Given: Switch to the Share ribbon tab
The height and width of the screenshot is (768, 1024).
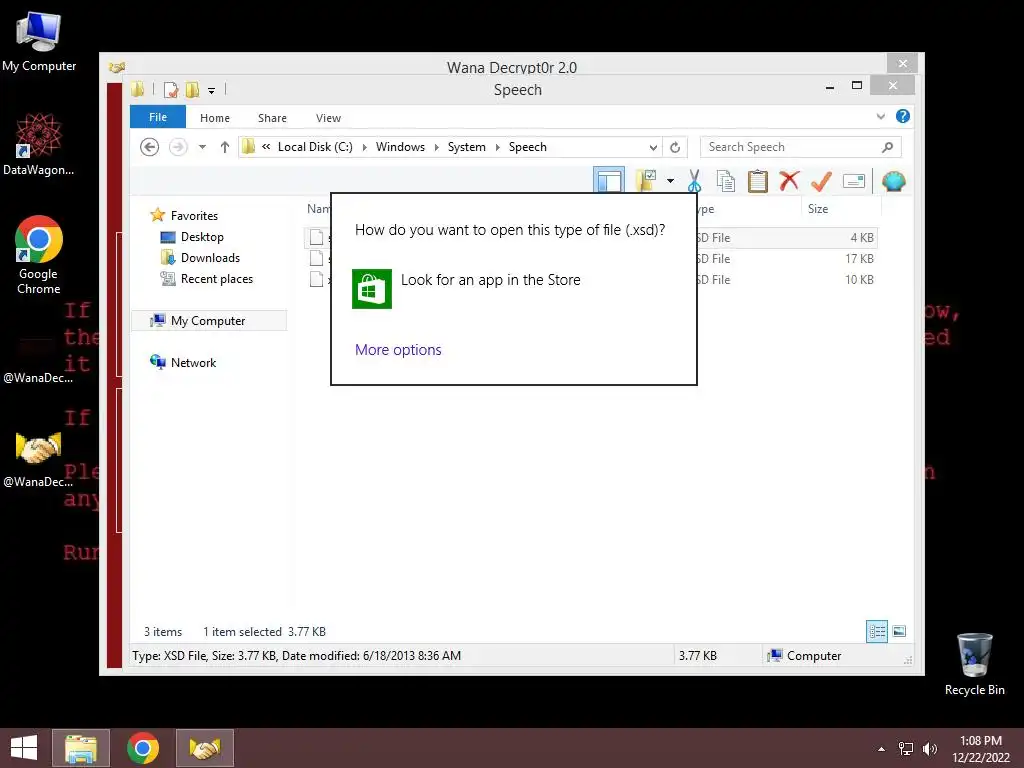Looking at the screenshot, I should pos(272,118).
